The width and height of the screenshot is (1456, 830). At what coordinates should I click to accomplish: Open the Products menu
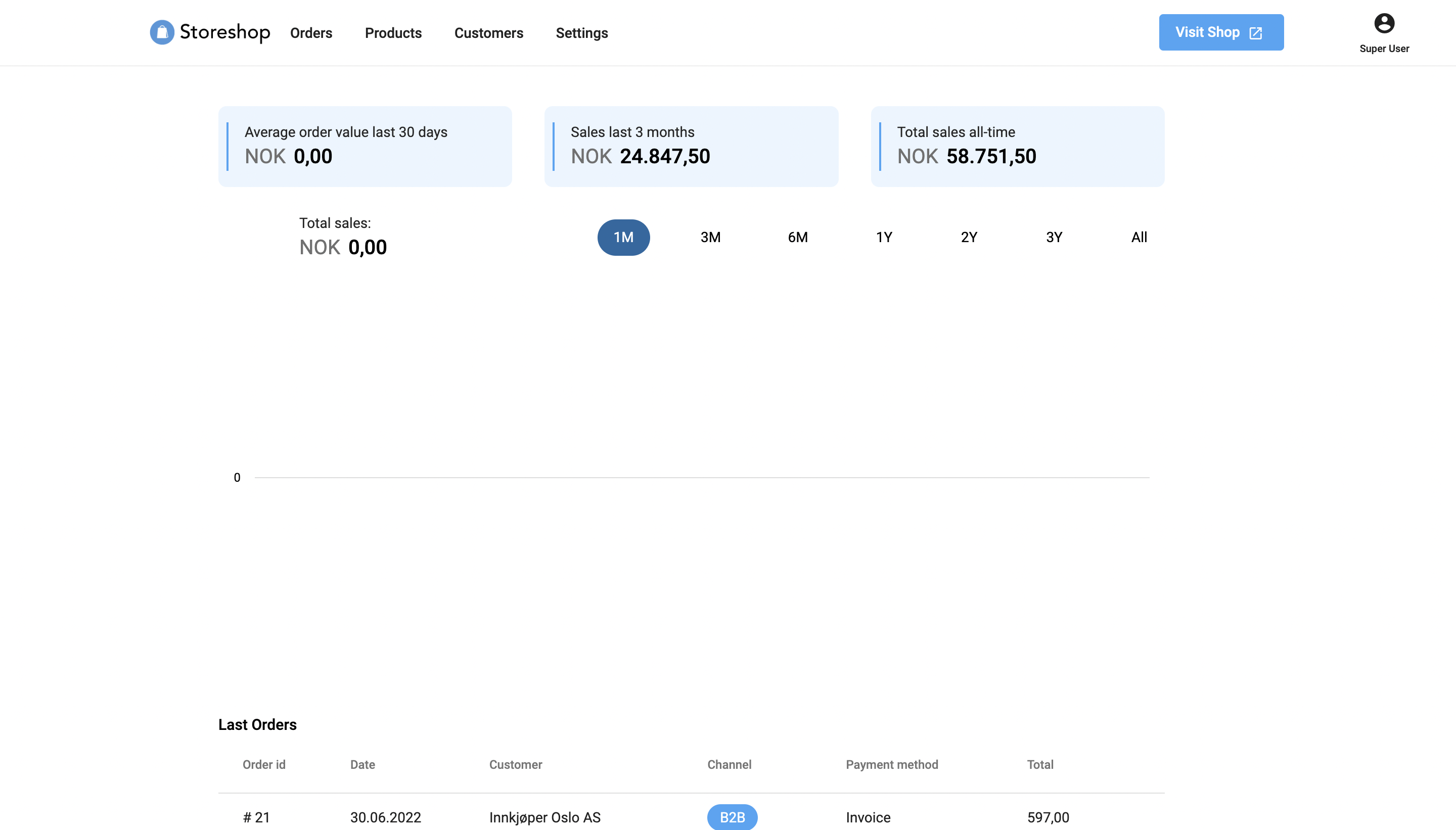pos(393,33)
